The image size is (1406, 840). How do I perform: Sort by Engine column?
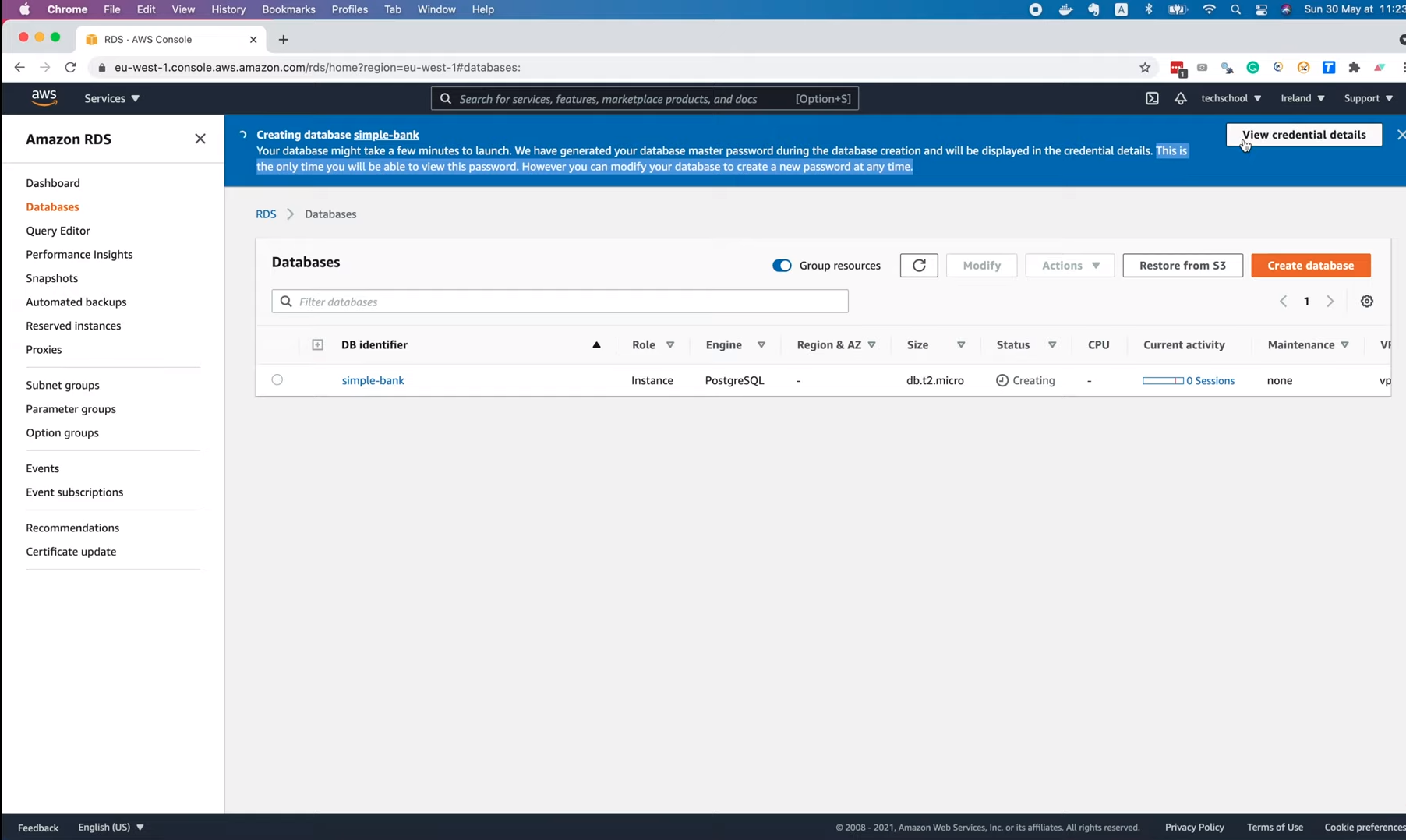coord(761,344)
